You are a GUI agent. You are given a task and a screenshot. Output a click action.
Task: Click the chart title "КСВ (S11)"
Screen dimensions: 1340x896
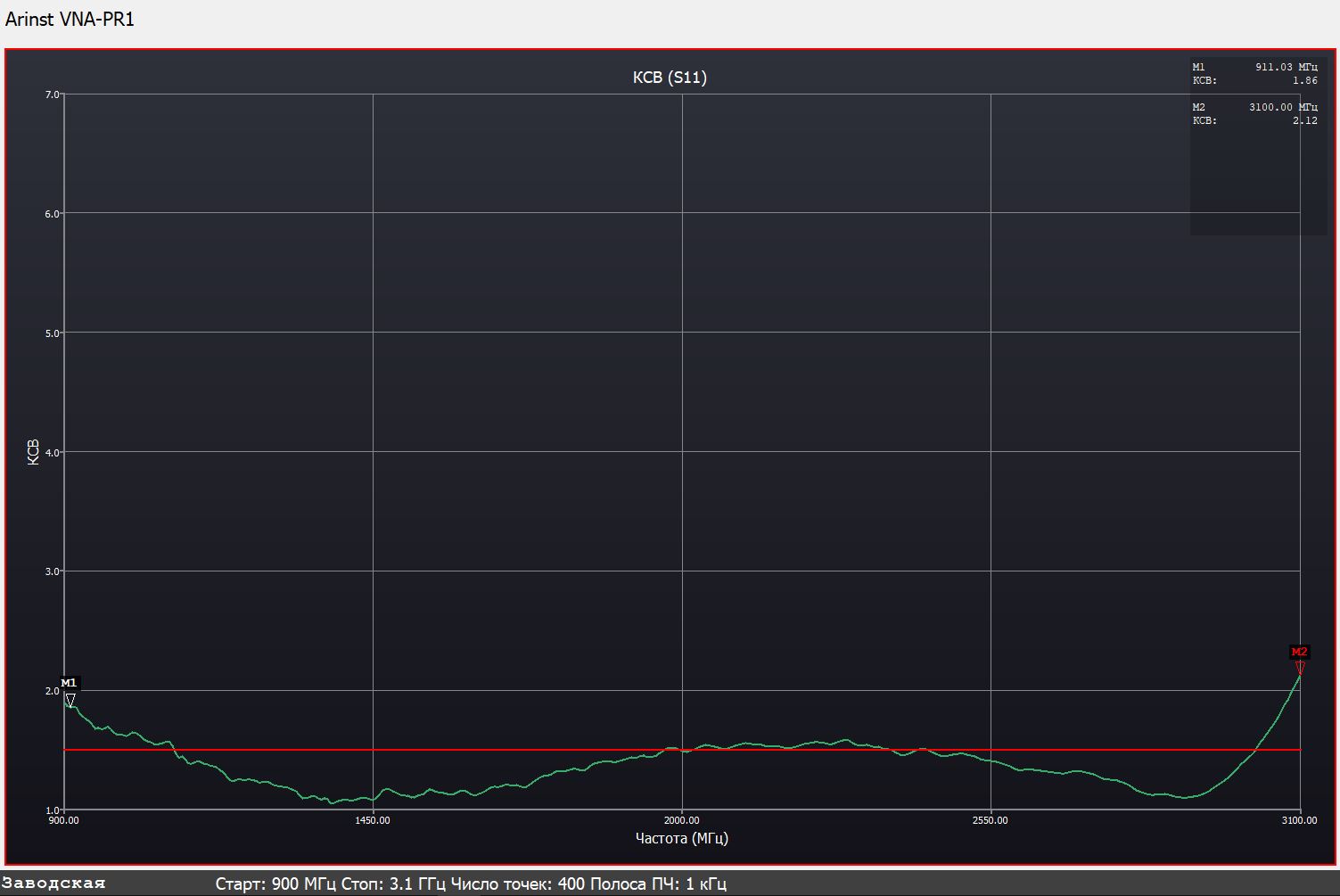670,78
